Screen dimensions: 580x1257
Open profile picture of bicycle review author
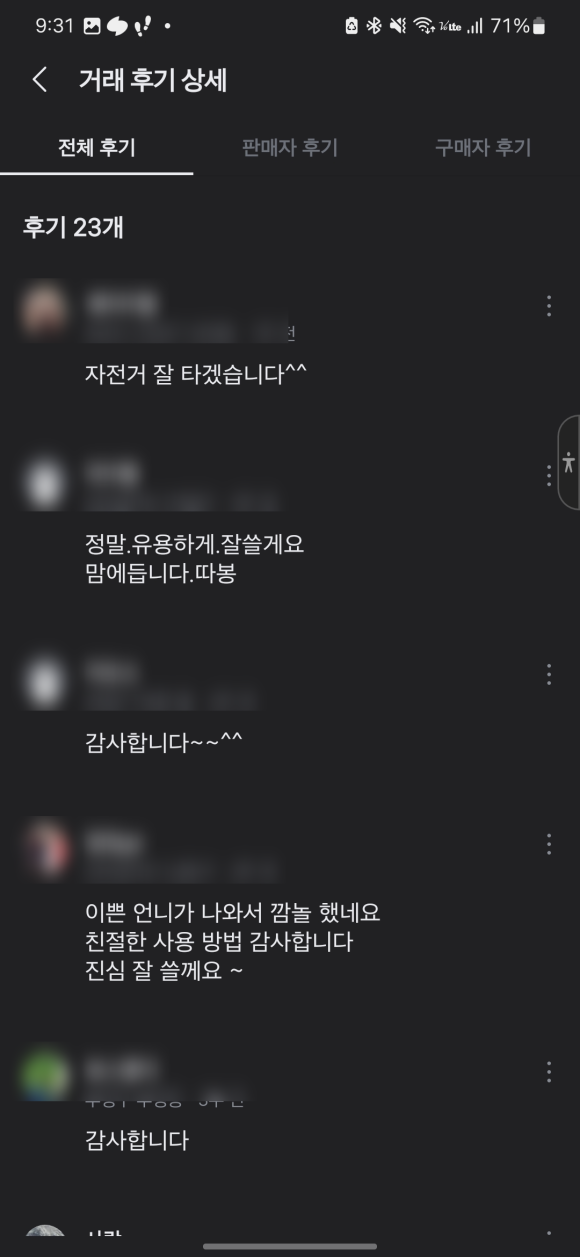pos(44,310)
